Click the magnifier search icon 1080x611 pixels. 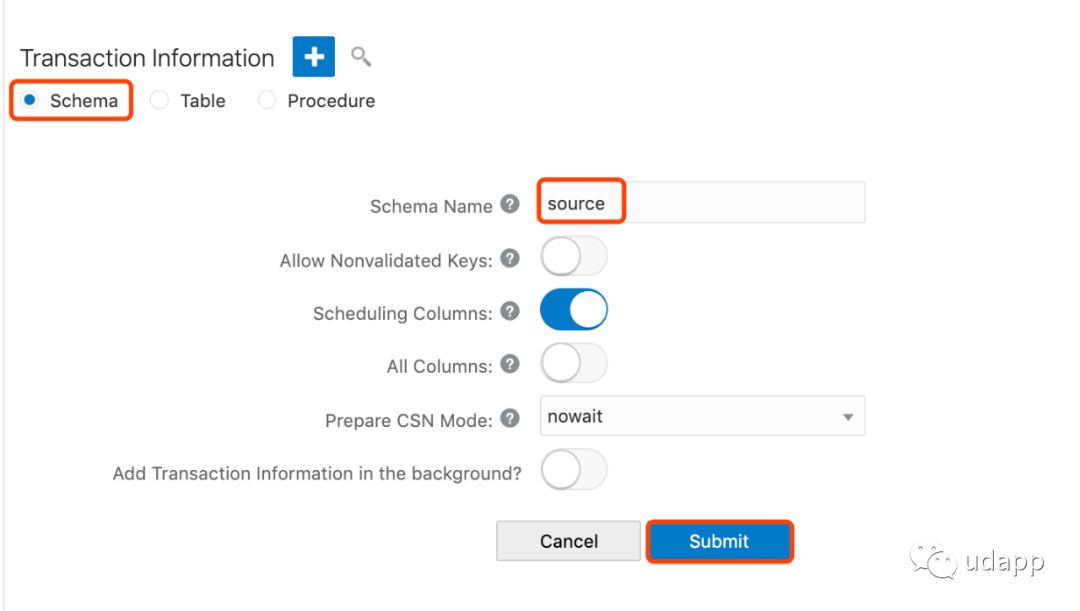[x=361, y=57]
